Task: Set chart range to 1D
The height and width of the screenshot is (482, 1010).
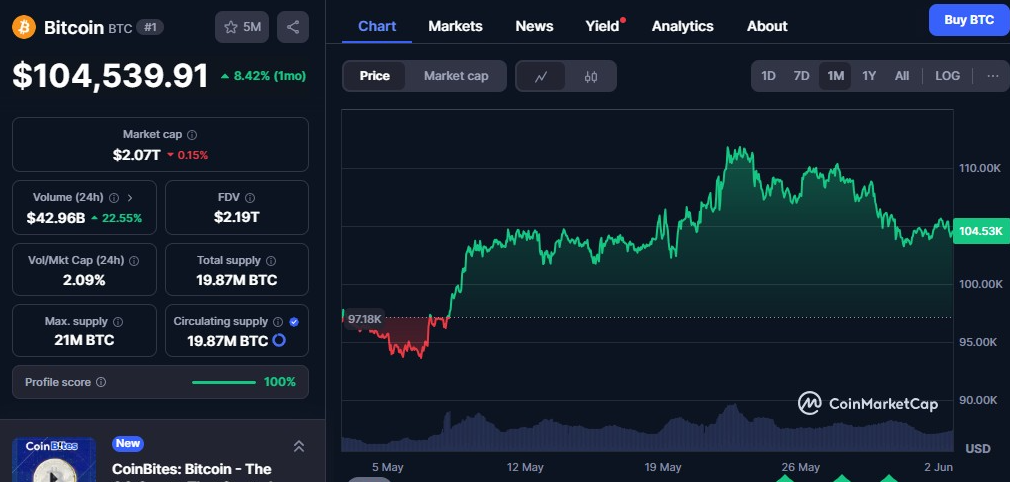Action: click(x=768, y=76)
